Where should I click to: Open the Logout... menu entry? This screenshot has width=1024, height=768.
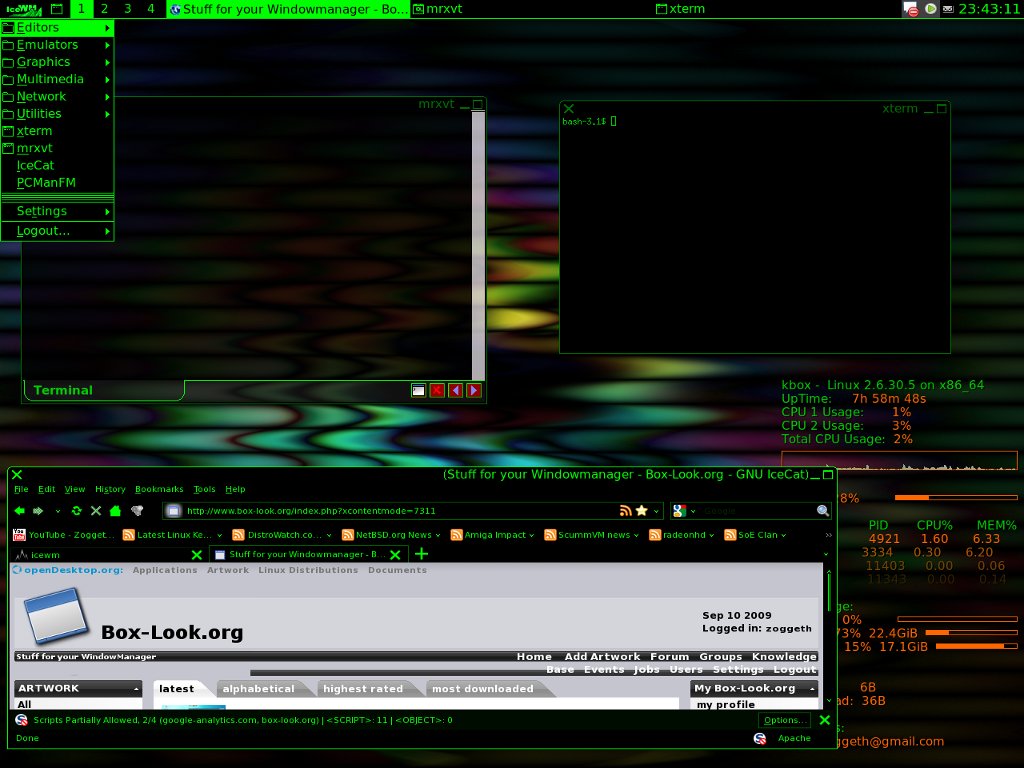(57, 231)
